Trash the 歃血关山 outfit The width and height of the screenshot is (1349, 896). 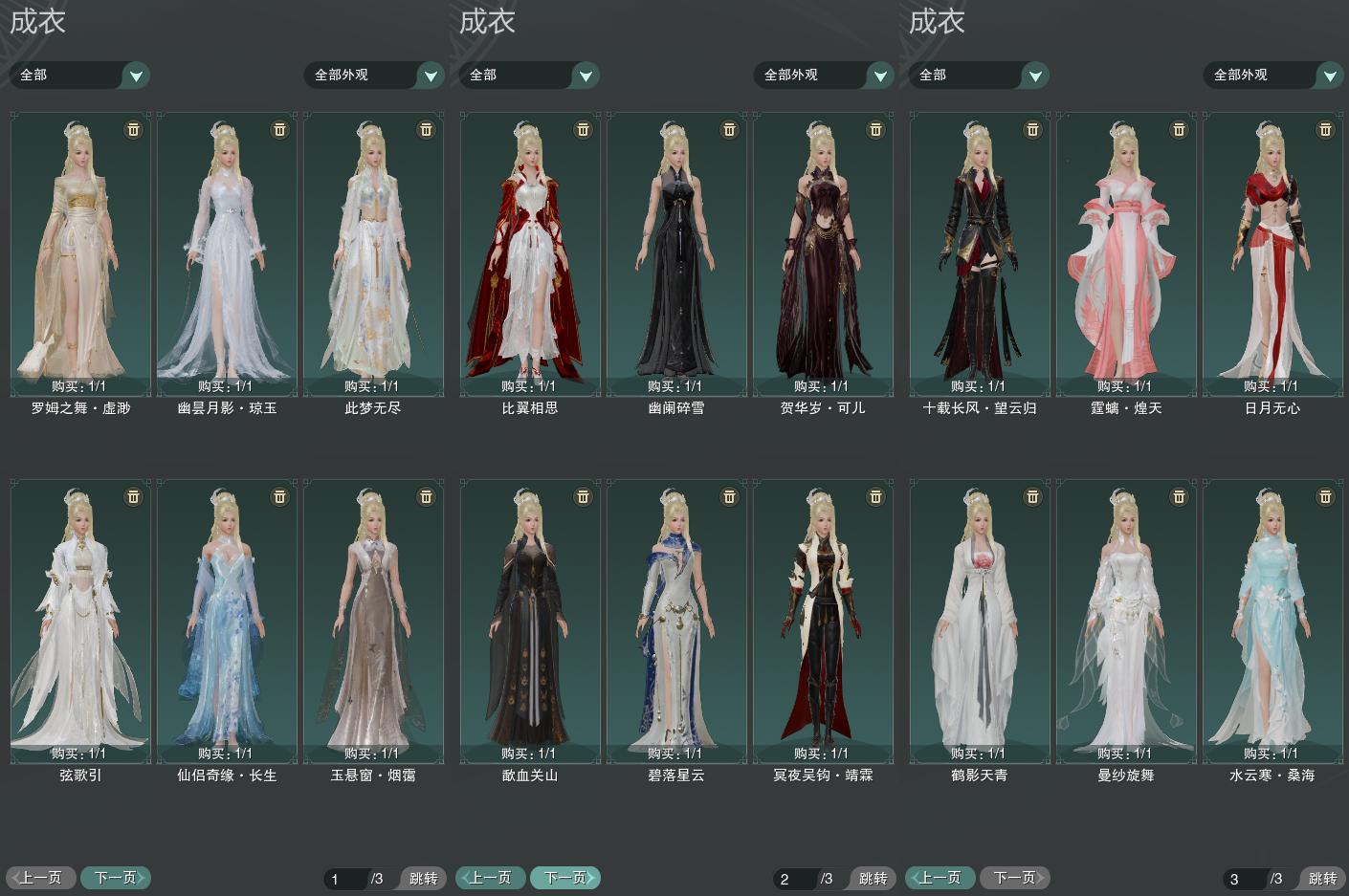(584, 496)
